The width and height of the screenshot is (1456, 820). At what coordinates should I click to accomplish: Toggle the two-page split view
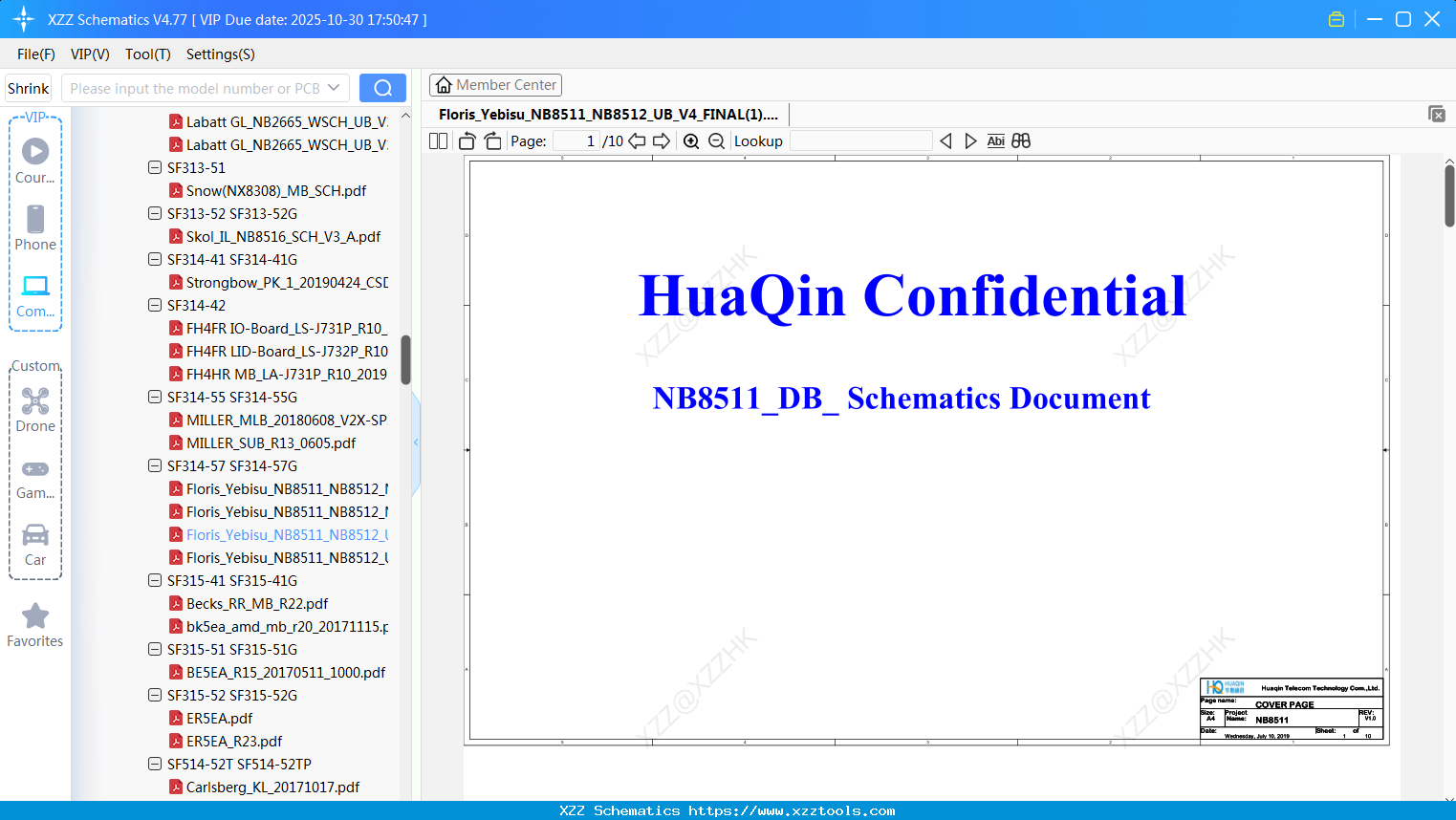point(439,140)
